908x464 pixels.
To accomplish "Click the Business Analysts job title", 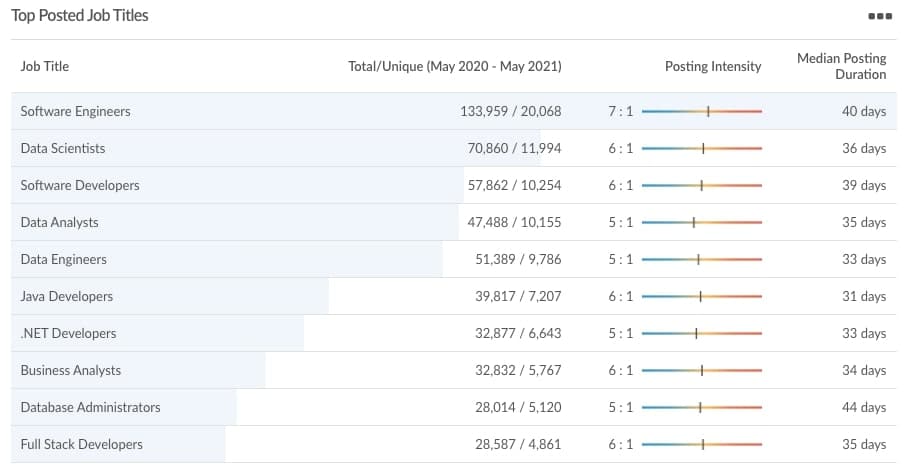I will (71, 371).
